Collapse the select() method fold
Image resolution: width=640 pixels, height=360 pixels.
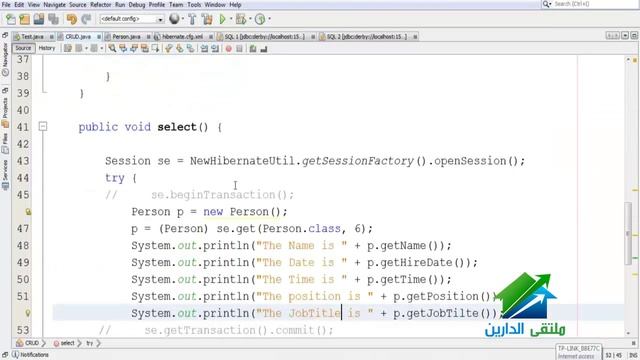tap(43, 127)
